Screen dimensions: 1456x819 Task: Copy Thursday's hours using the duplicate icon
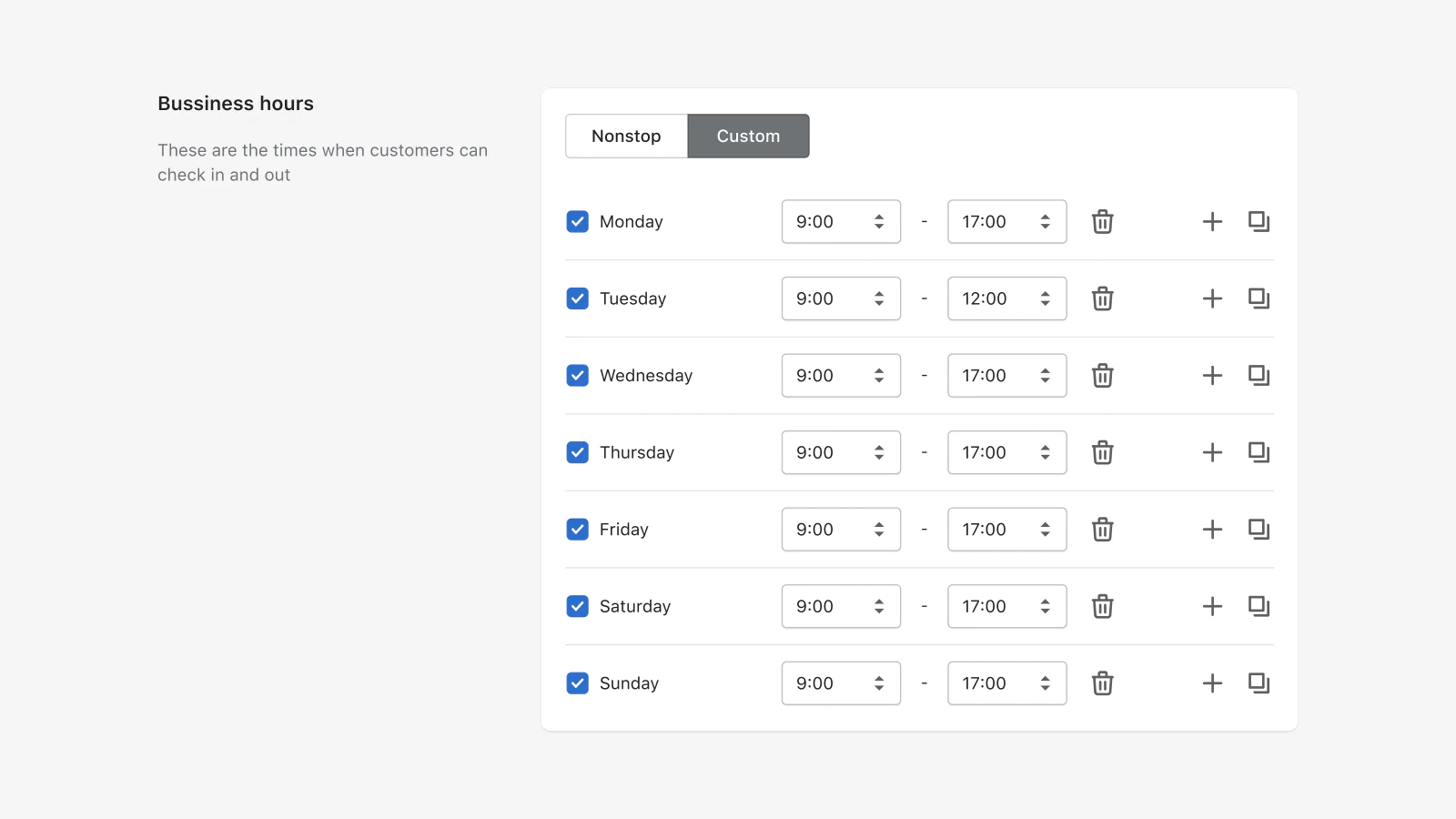tap(1259, 452)
